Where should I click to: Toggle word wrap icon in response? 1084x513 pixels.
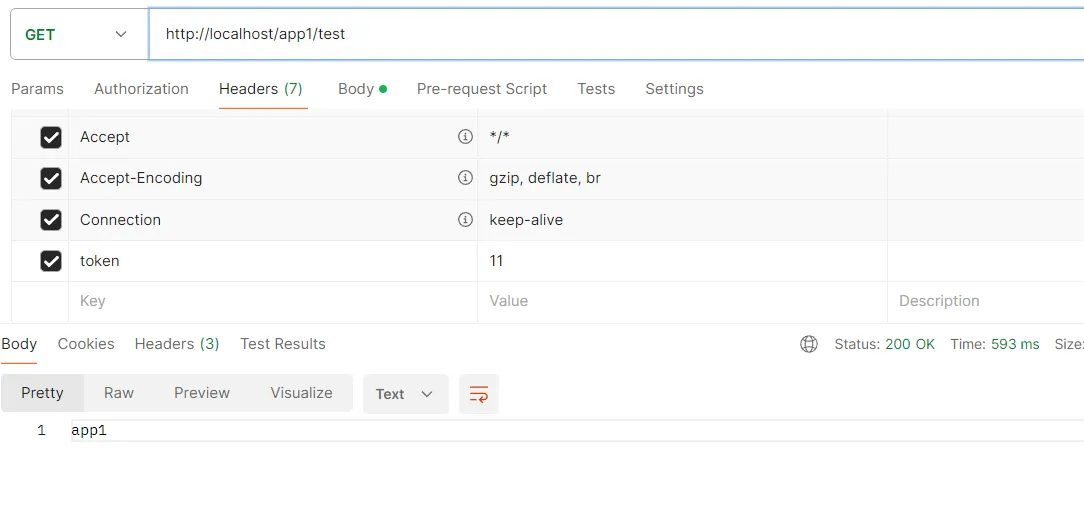click(x=479, y=394)
